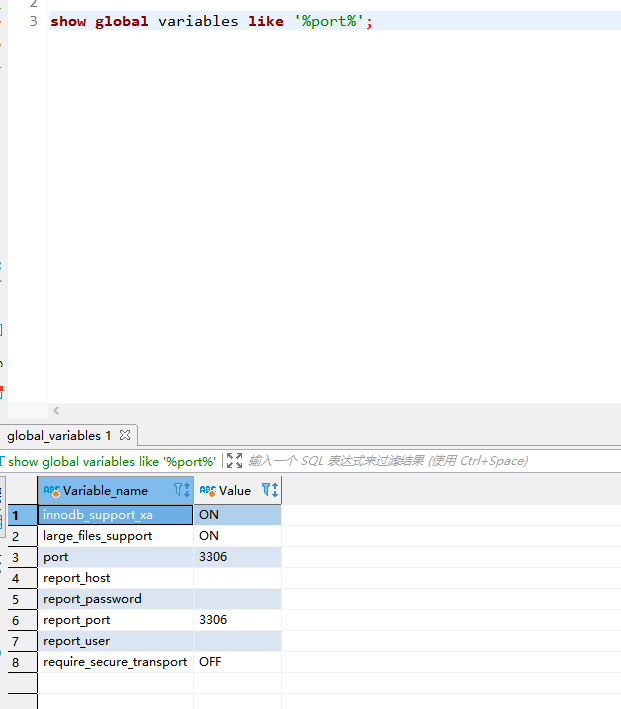Viewport: 621px width, 709px height.
Task: Click the Variable_name column type icon
Action: click(52, 491)
